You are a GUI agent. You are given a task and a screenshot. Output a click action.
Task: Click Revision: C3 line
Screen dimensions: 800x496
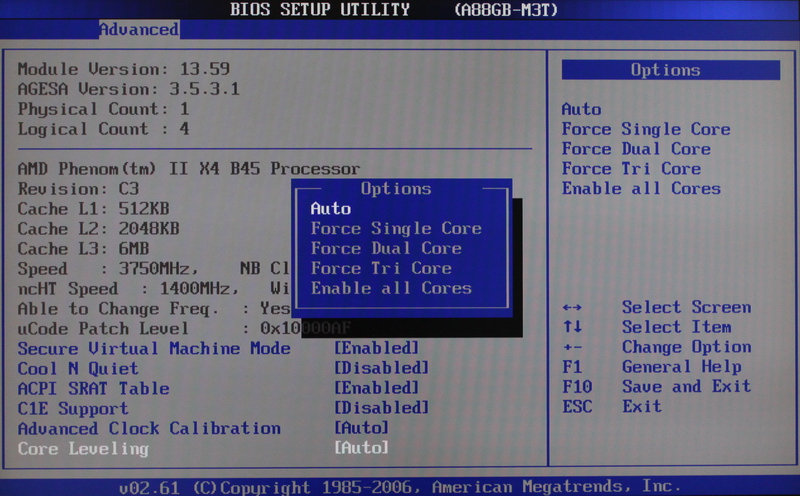(78, 189)
